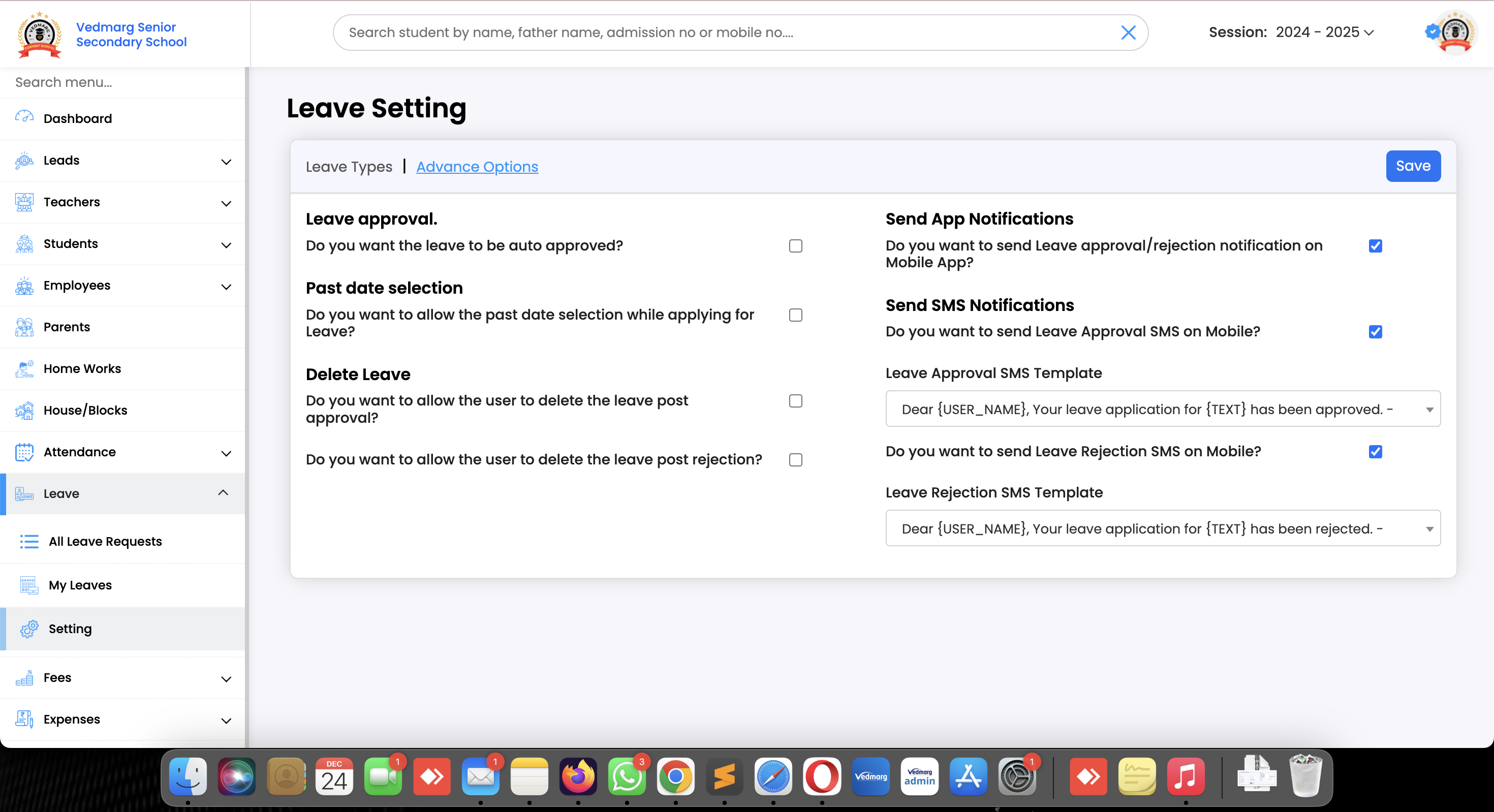
Task: Click the Home Works sidebar icon
Action: click(x=24, y=368)
